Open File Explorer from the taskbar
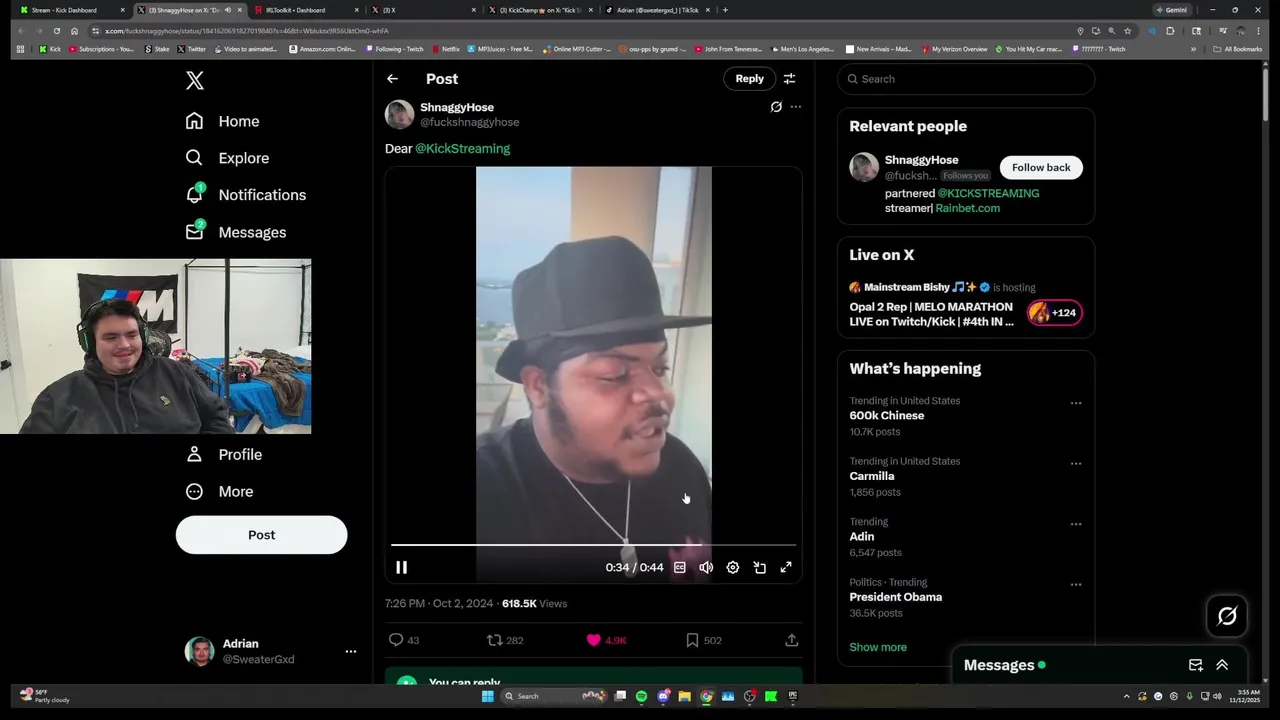Screen dimensions: 1280x720 685,696
